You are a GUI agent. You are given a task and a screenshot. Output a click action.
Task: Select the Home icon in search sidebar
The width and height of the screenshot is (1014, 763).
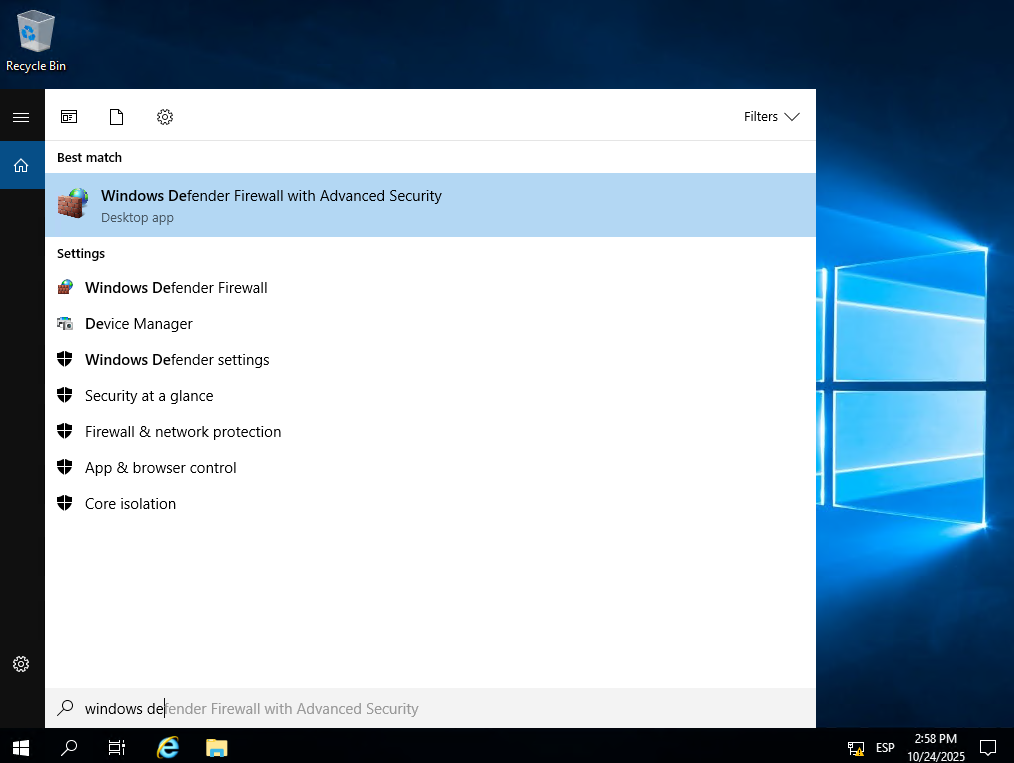21,166
